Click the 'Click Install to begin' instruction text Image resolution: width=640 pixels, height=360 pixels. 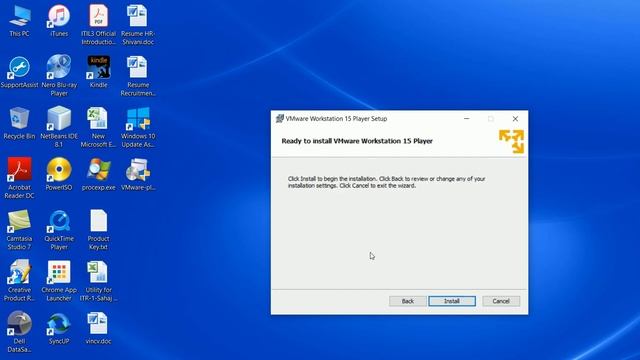tap(387, 182)
